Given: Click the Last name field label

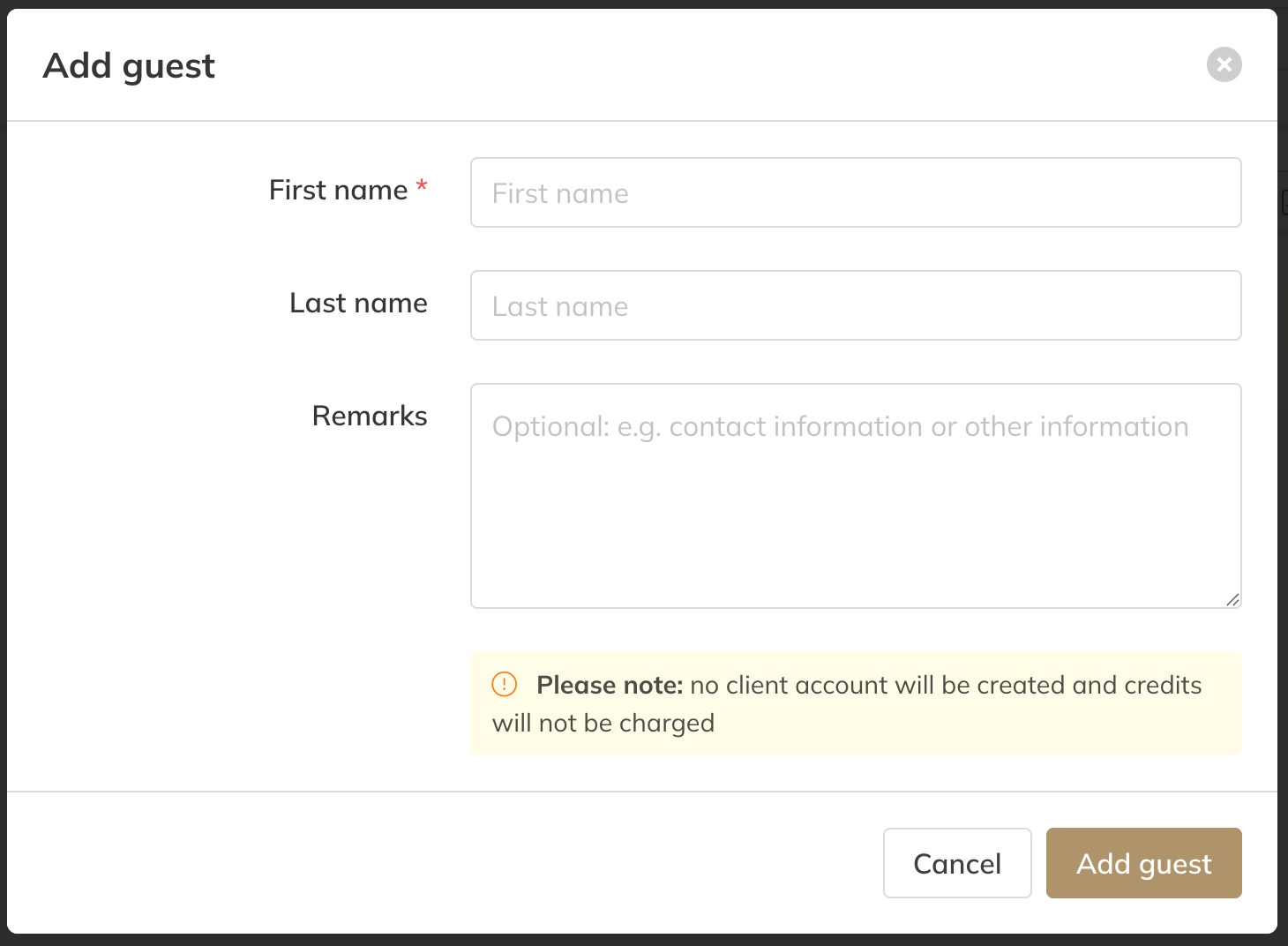Looking at the screenshot, I should (358, 303).
